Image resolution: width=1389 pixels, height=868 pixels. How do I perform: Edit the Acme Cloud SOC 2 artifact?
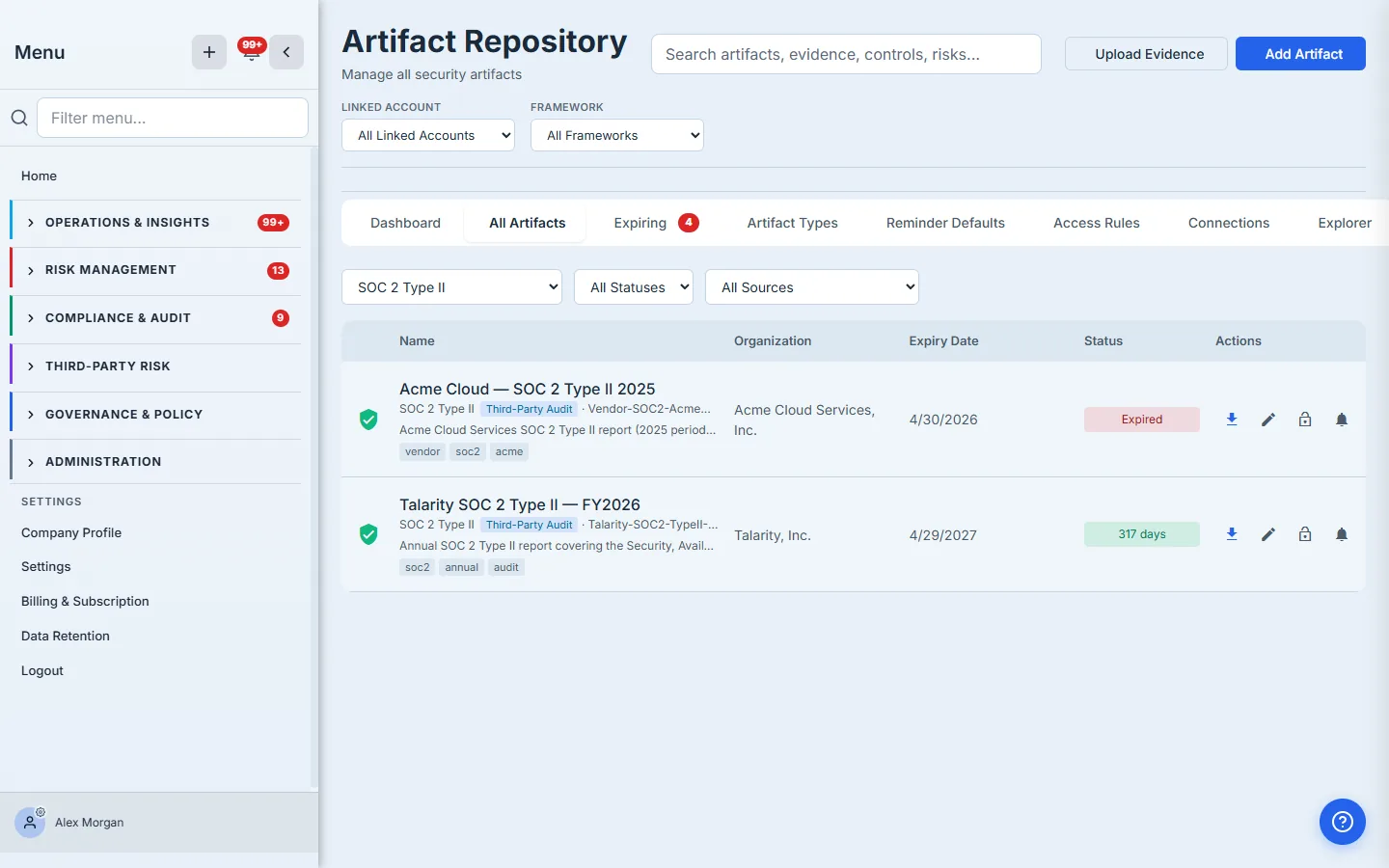click(x=1268, y=420)
